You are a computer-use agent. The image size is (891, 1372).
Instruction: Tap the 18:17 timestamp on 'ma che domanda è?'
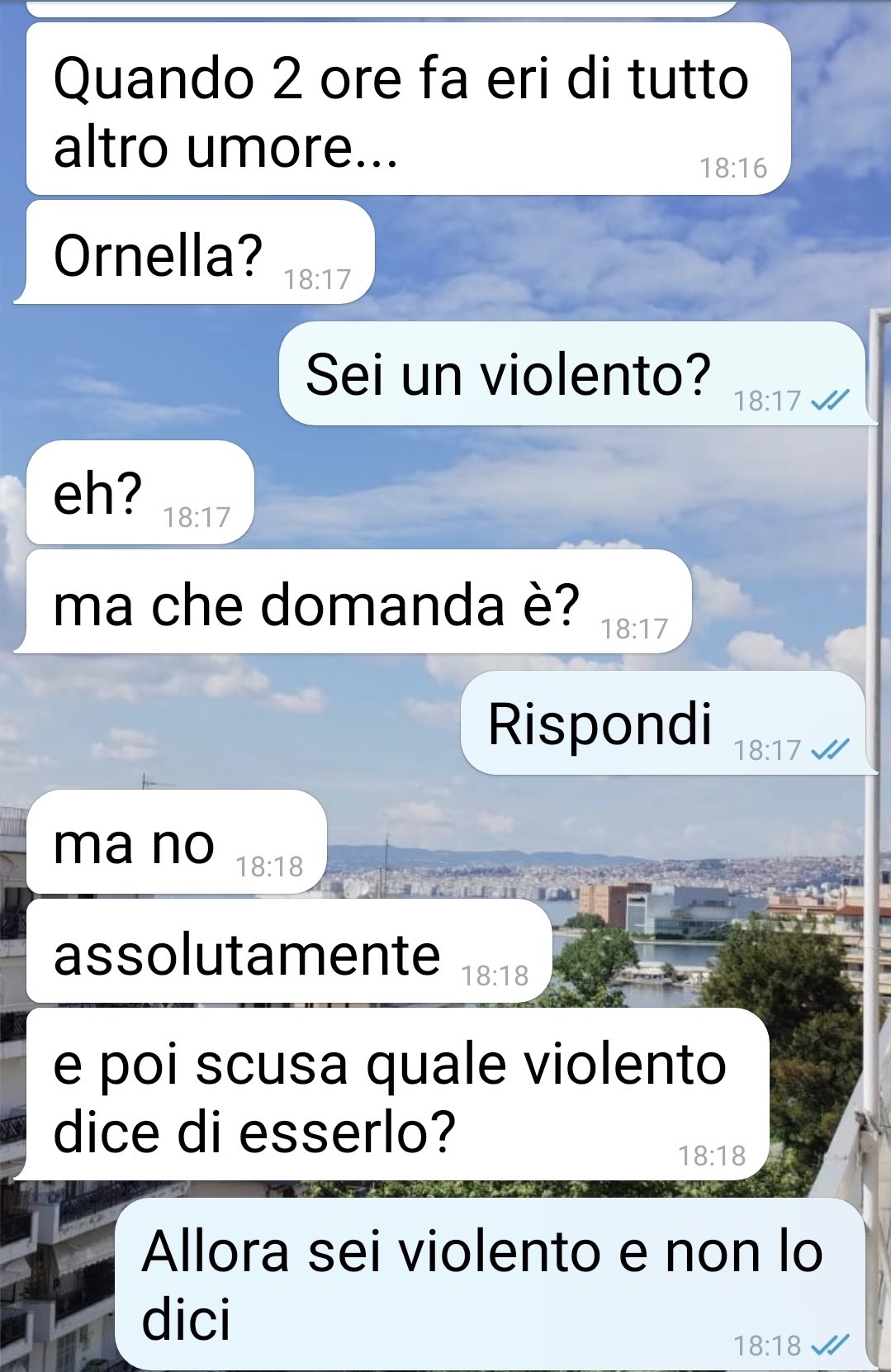(x=634, y=629)
